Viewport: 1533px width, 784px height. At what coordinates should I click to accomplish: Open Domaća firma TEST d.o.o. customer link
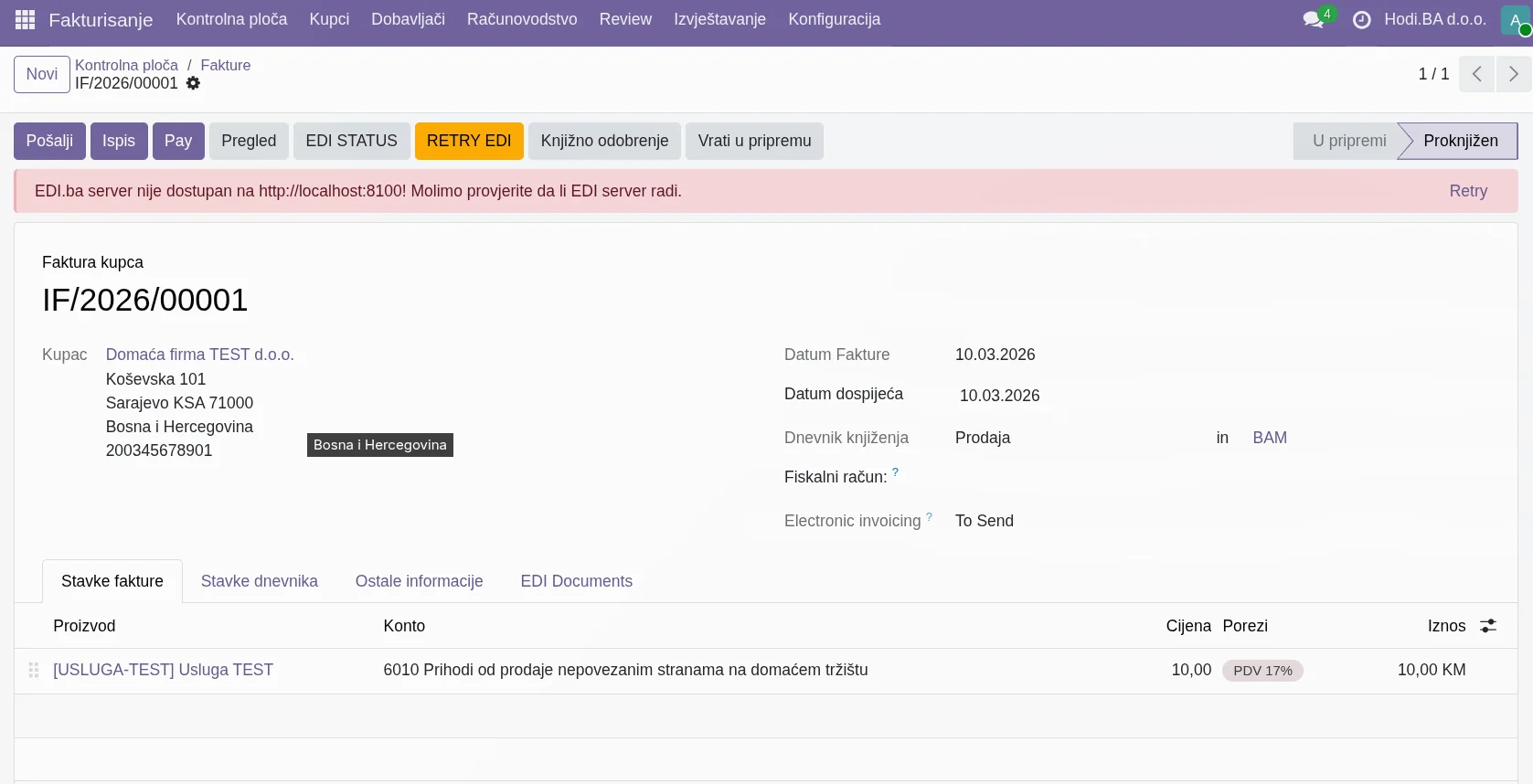pos(199,355)
